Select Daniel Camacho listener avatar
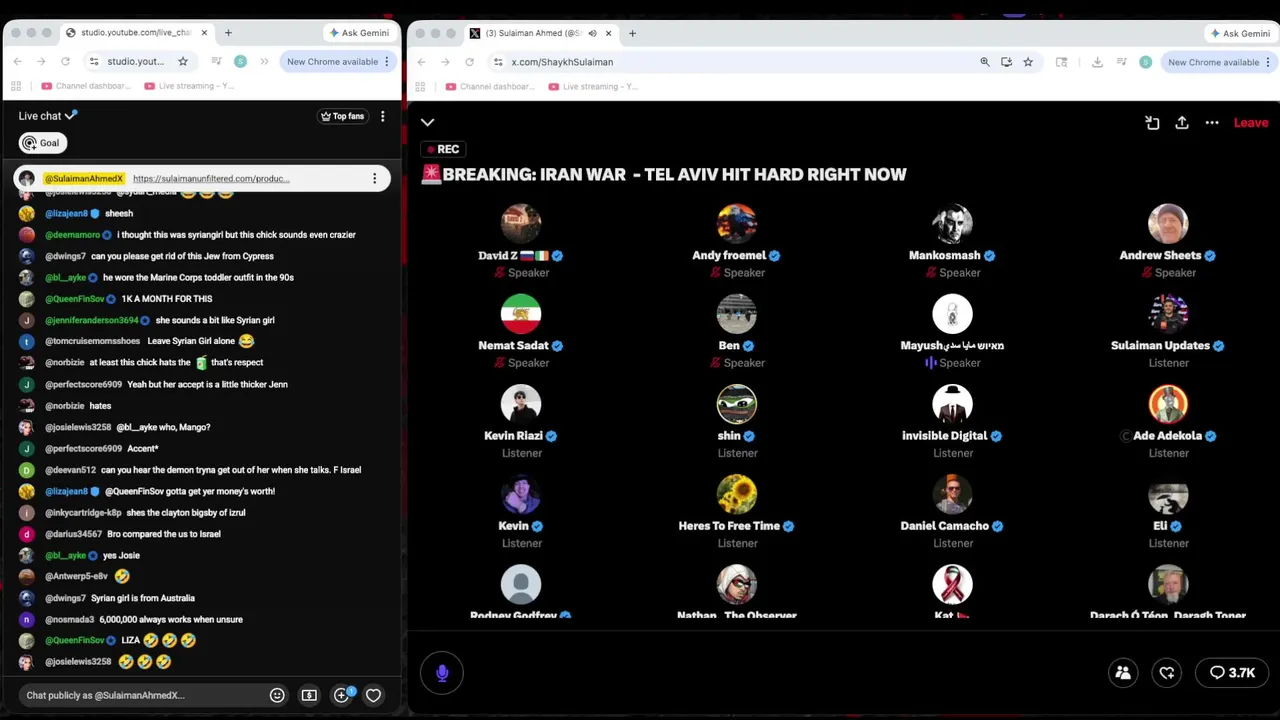The height and width of the screenshot is (720, 1280). 952,494
